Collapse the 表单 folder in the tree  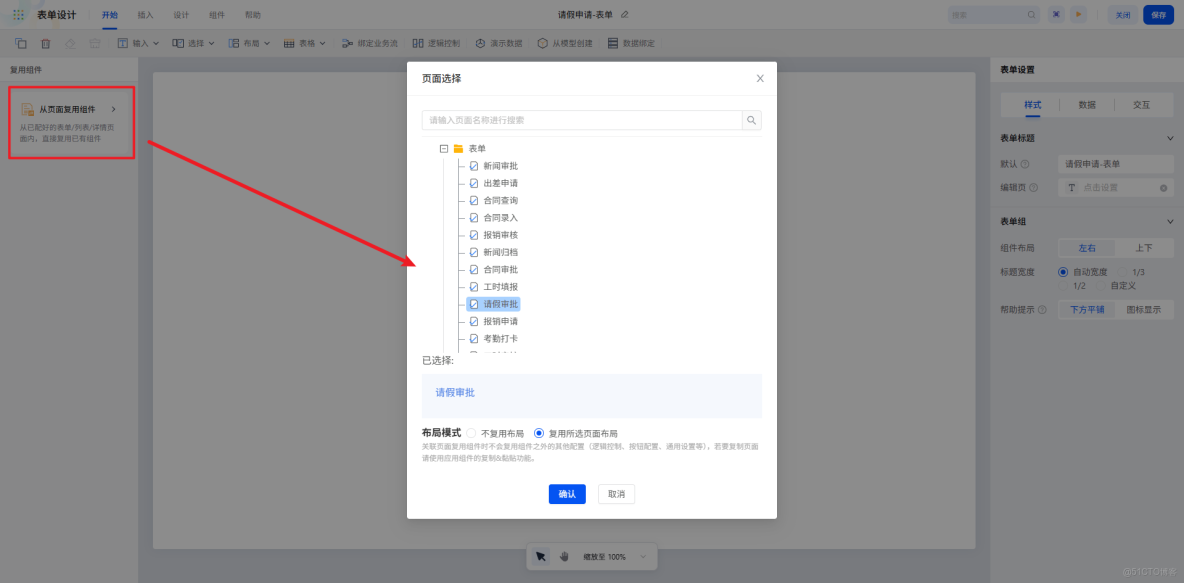(x=443, y=148)
